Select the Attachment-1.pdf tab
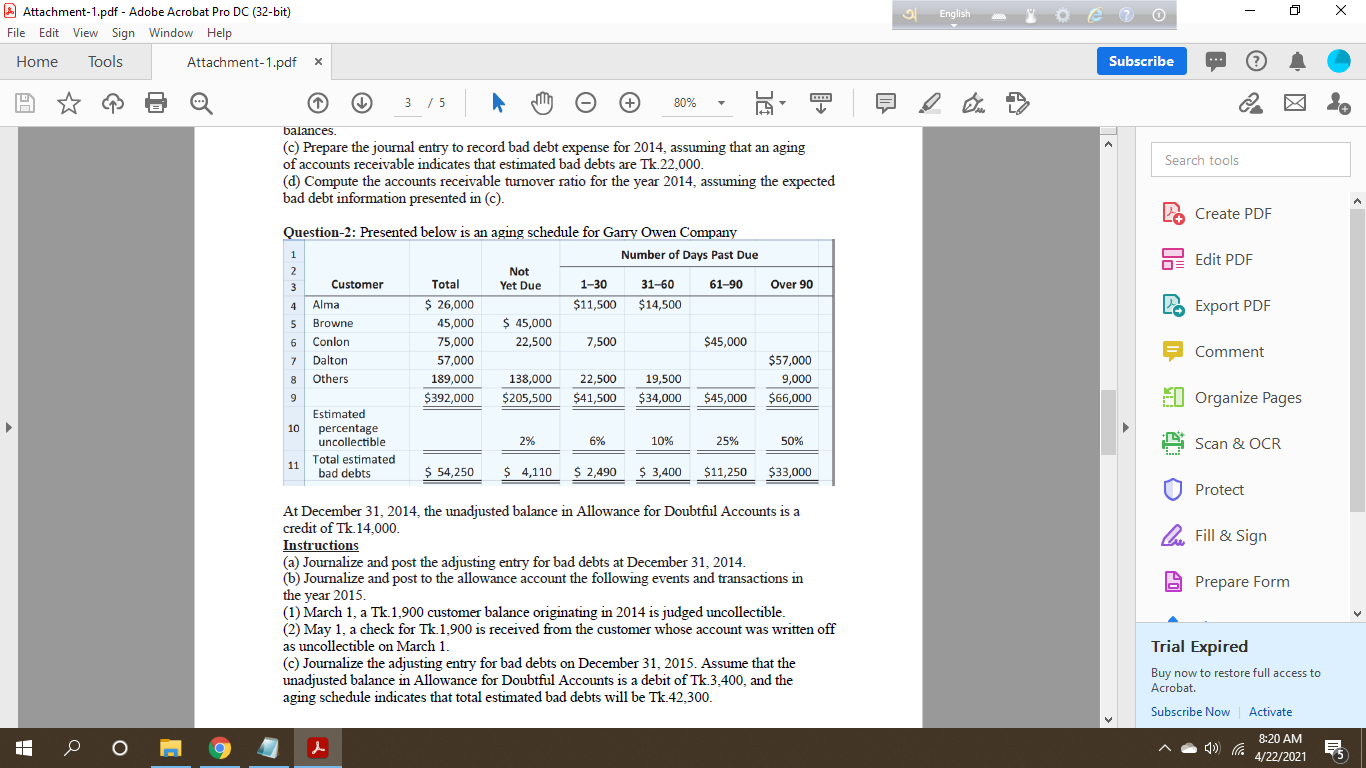The image size is (1366, 768). coord(241,62)
